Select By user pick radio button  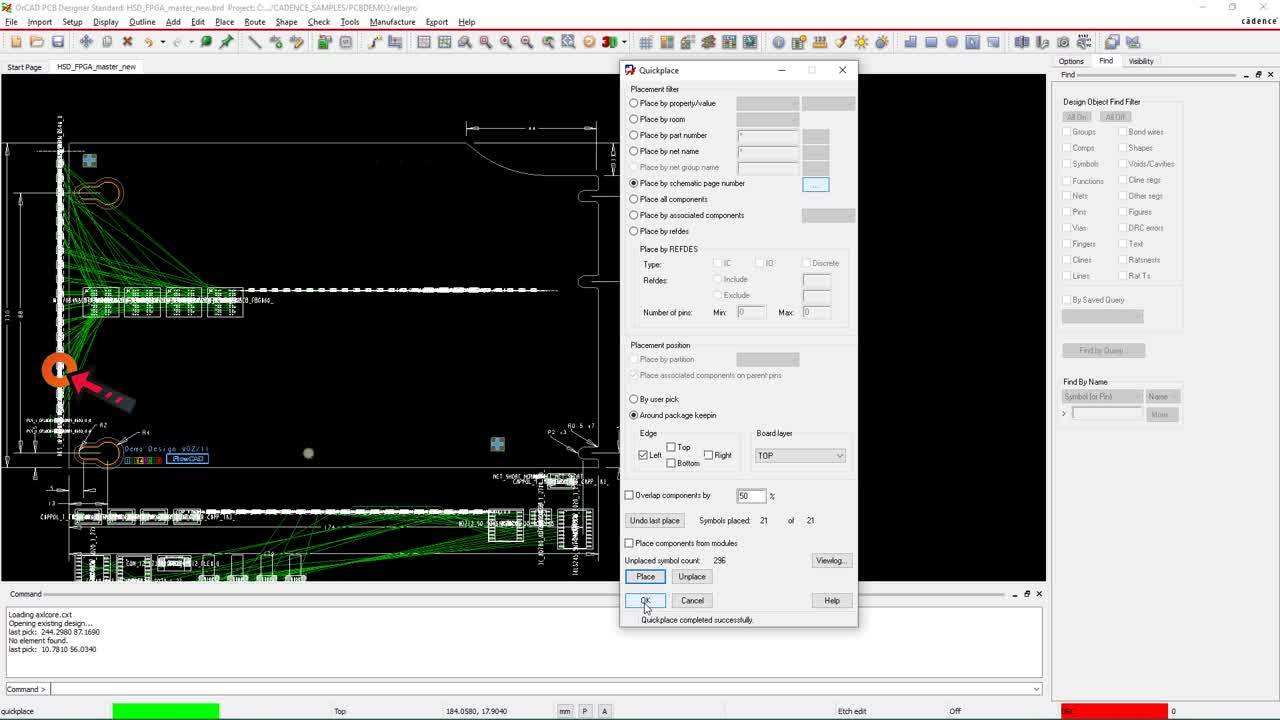point(634,399)
